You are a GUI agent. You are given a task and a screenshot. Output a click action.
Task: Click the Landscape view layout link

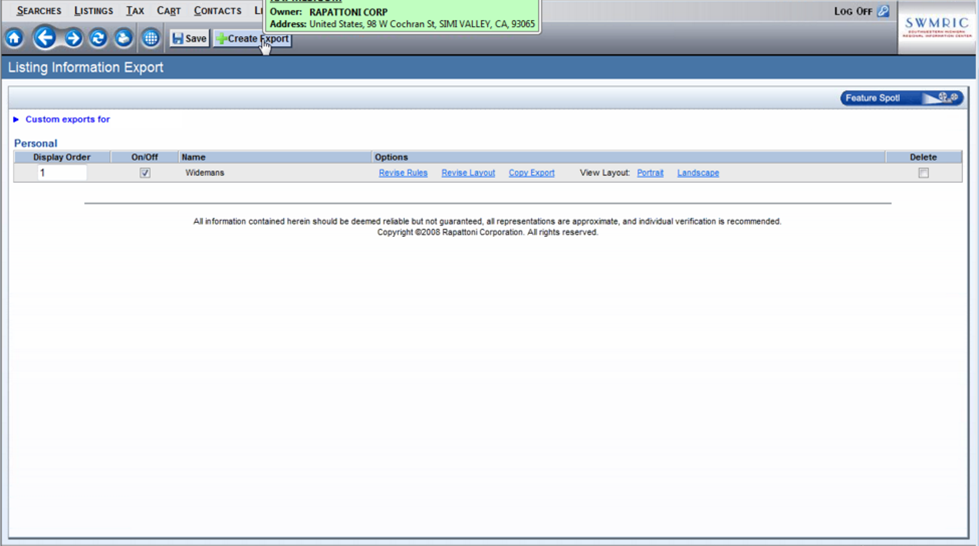[697, 173]
